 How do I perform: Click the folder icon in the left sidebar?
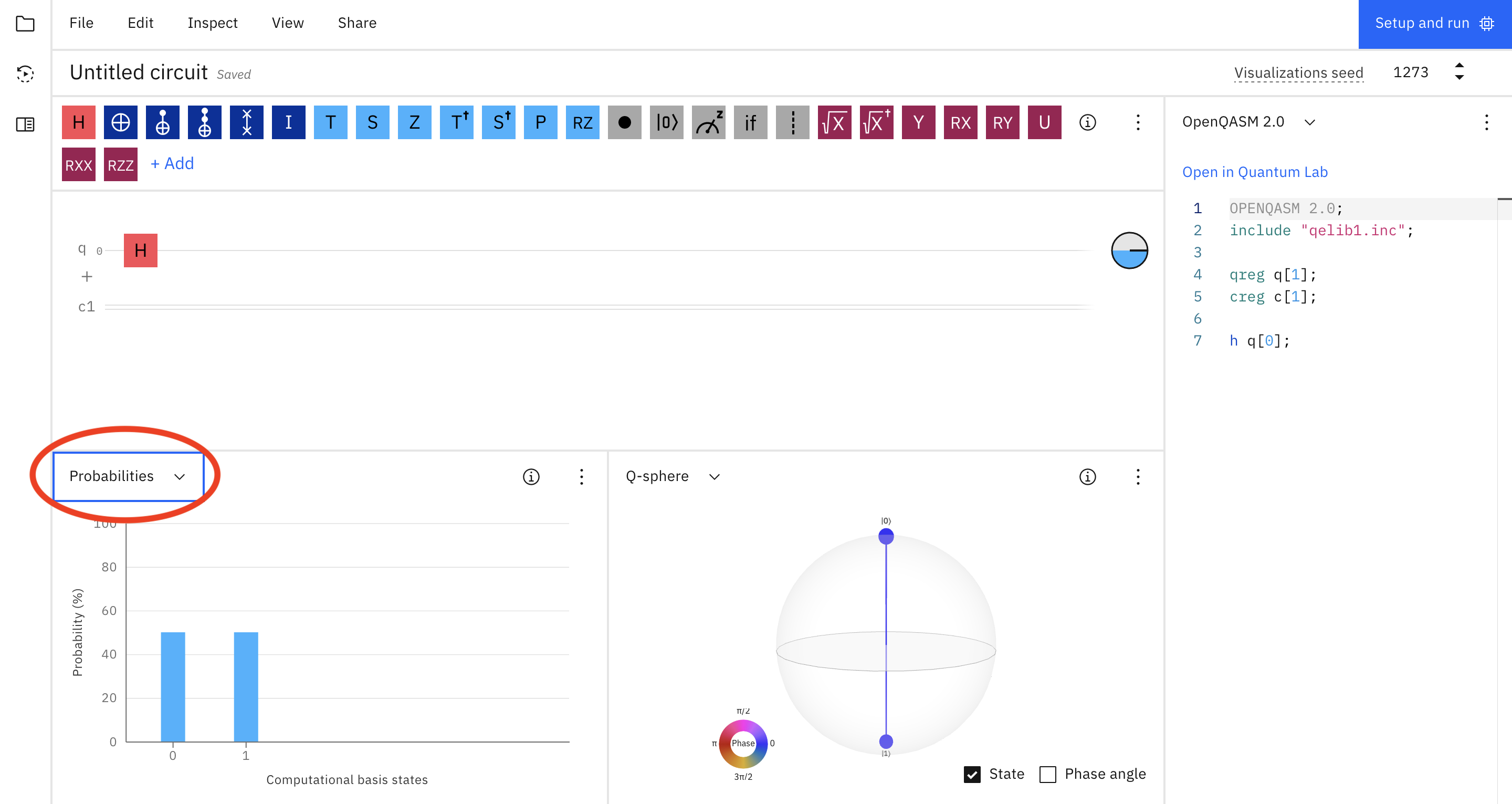(25, 24)
